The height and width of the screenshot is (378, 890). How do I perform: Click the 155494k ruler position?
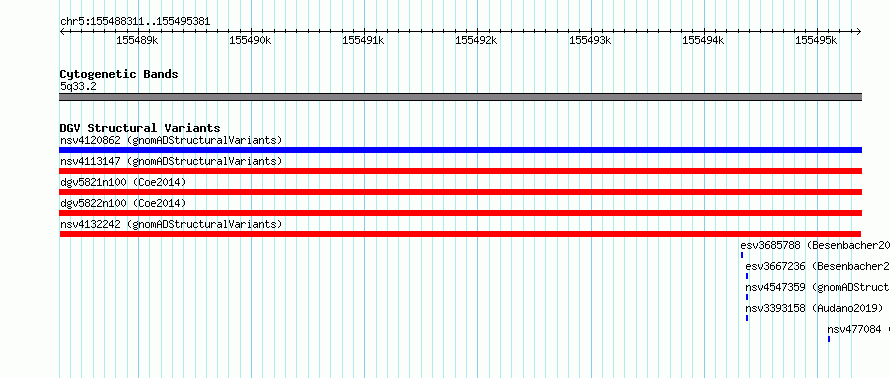tap(703, 40)
